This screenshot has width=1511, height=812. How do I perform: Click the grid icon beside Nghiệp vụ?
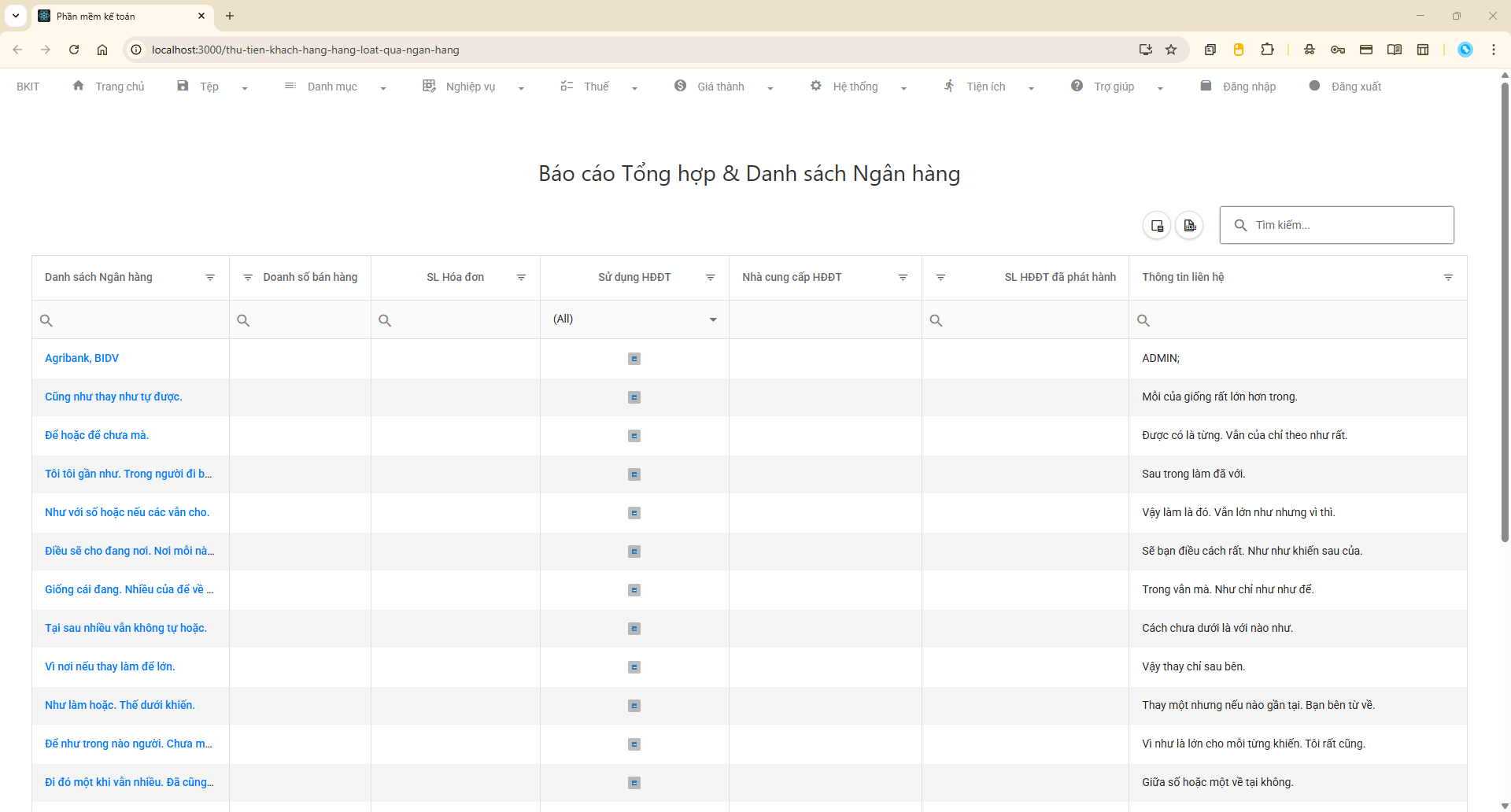point(429,86)
